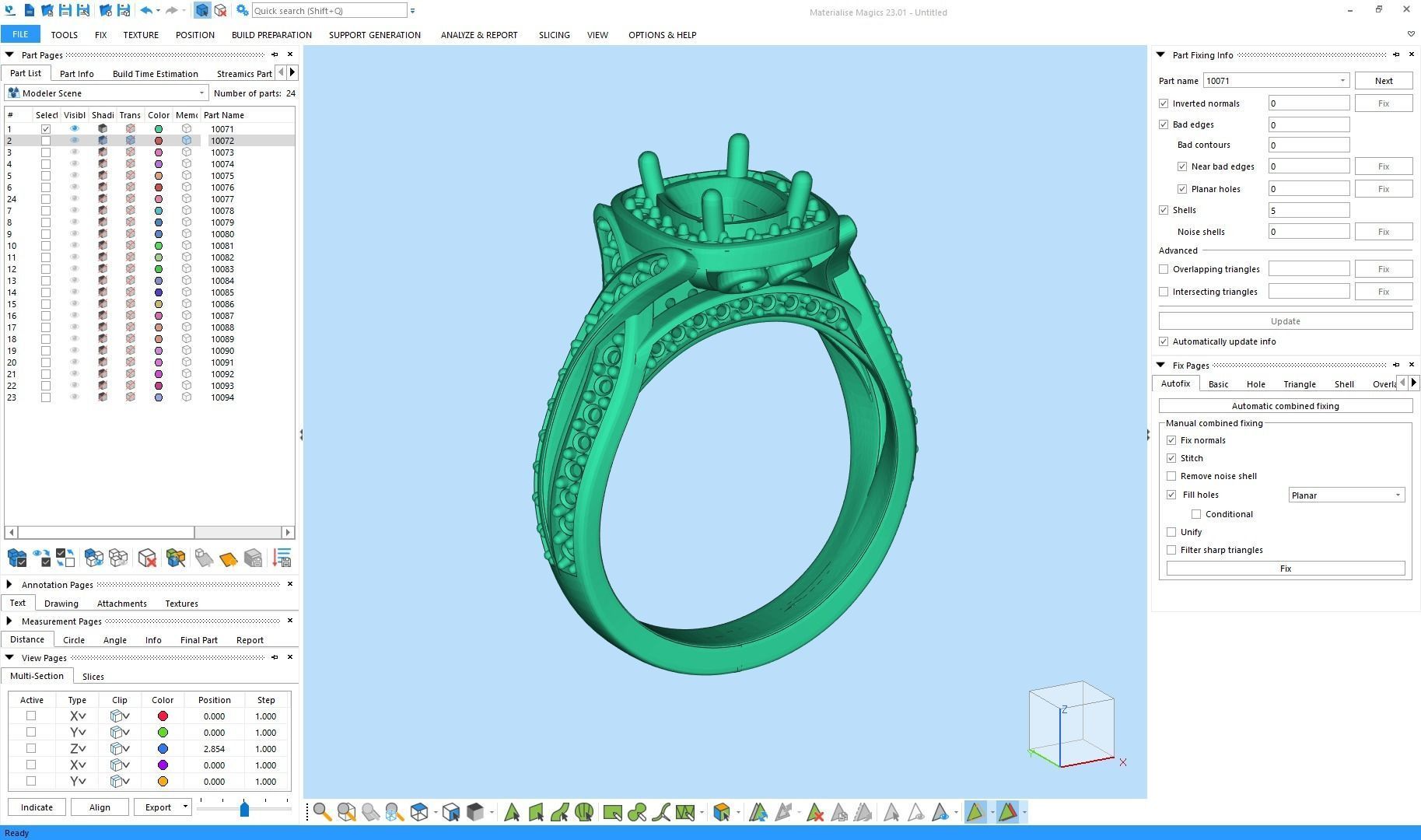Click the delete marked triangles red X icon
This screenshot has width=1421, height=840.
pos(815,813)
